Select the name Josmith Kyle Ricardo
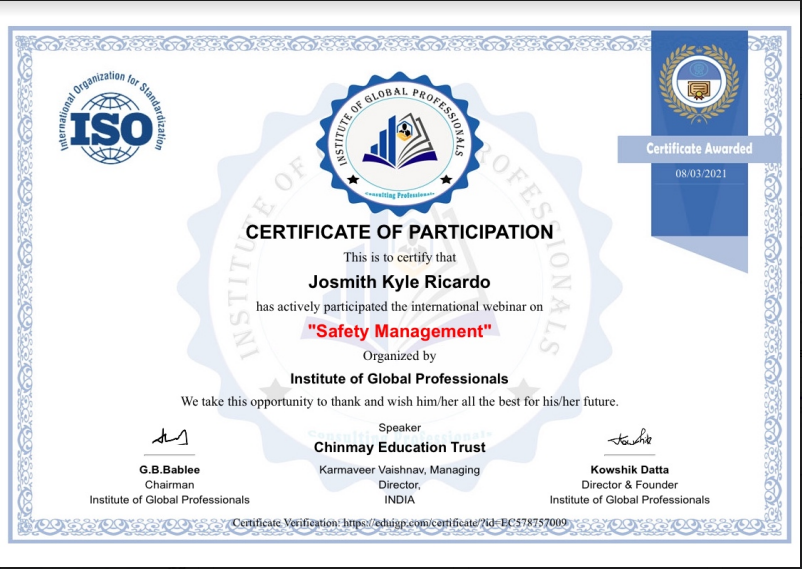This screenshot has height=569, width=802. click(x=399, y=282)
